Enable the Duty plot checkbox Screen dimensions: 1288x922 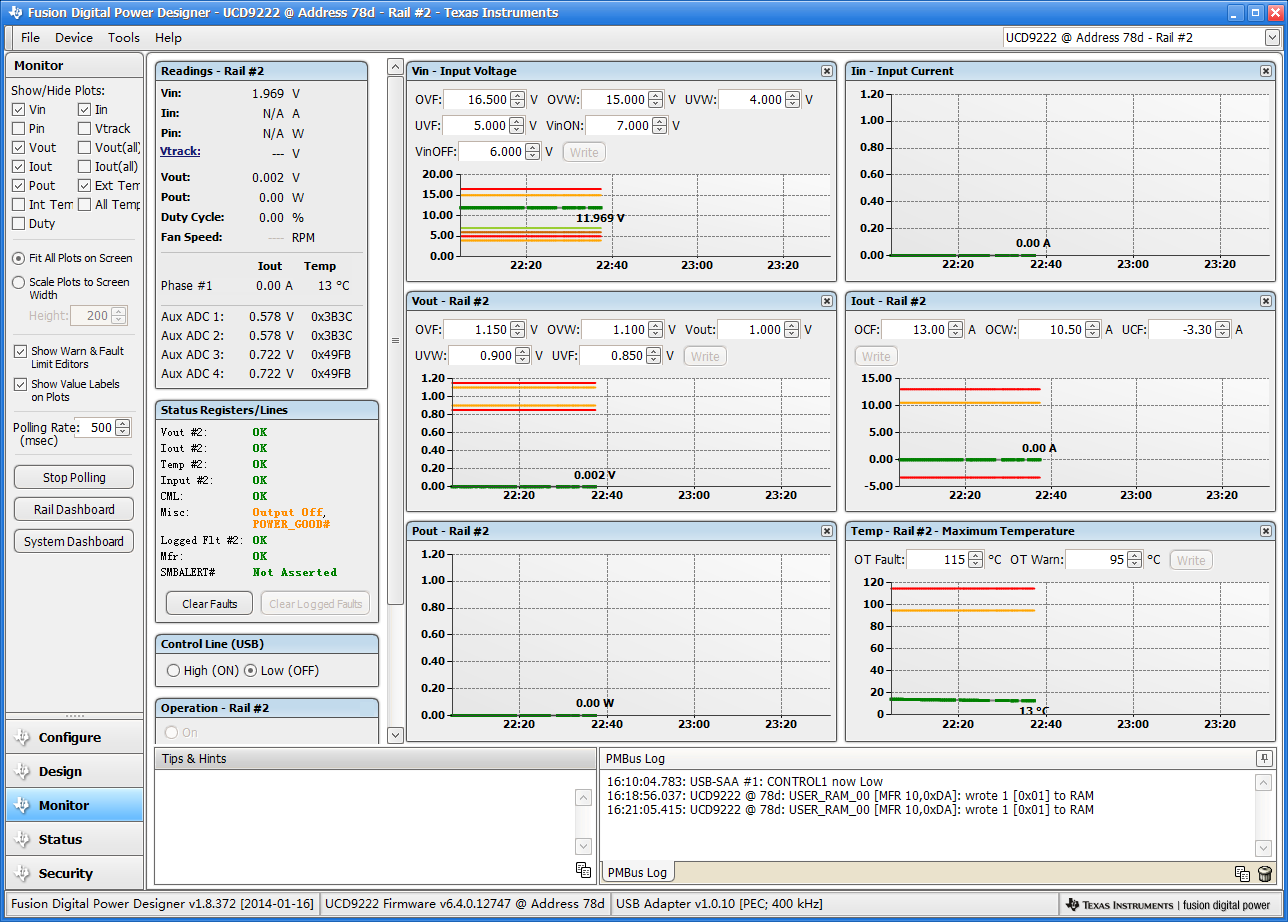(x=19, y=224)
